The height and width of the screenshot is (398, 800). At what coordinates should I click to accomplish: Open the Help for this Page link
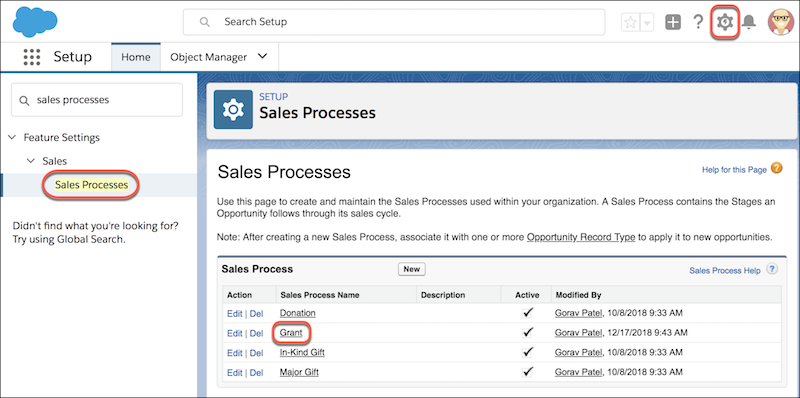pos(734,170)
